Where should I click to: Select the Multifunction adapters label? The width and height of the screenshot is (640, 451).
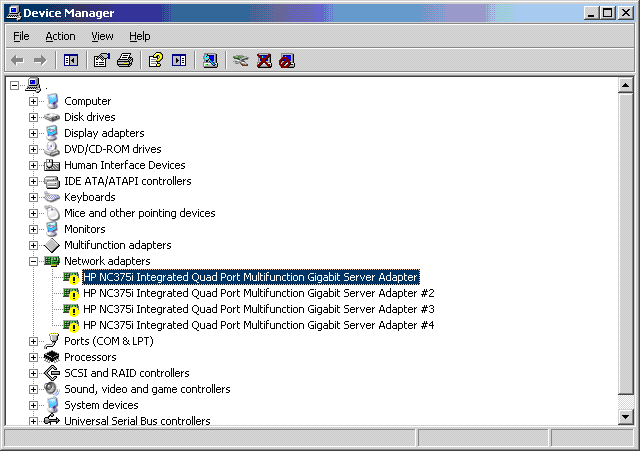[x=118, y=245]
